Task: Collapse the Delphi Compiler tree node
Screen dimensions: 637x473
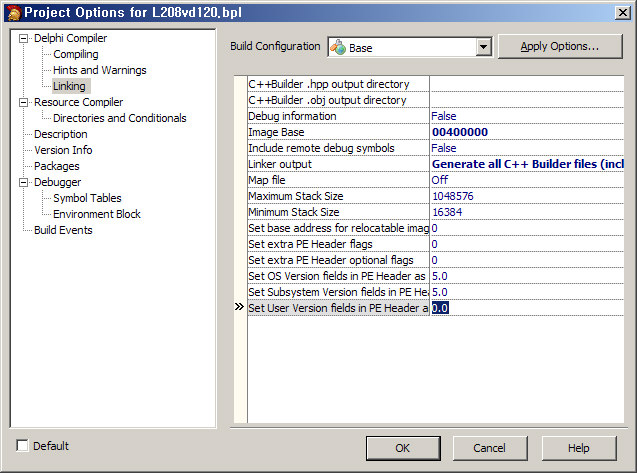Action: click(x=24, y=38)
